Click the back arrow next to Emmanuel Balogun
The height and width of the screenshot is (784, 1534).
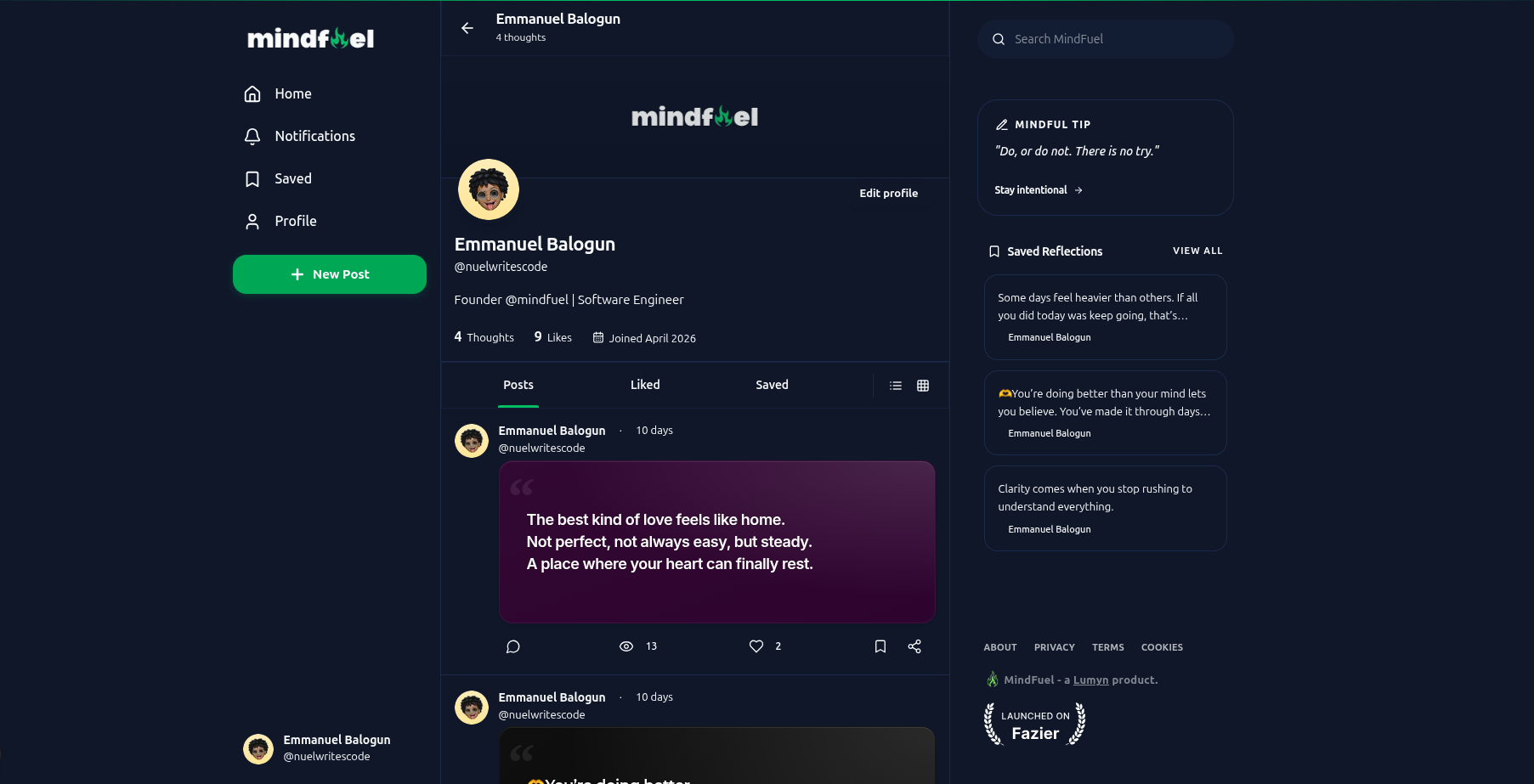[467, 28]
